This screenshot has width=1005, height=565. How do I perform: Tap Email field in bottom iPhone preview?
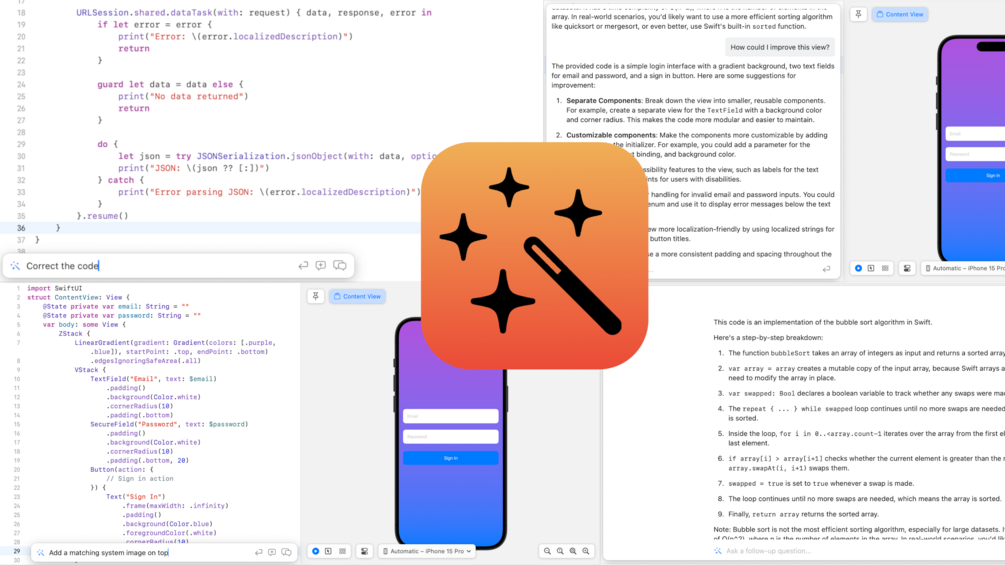coord(451,416)
